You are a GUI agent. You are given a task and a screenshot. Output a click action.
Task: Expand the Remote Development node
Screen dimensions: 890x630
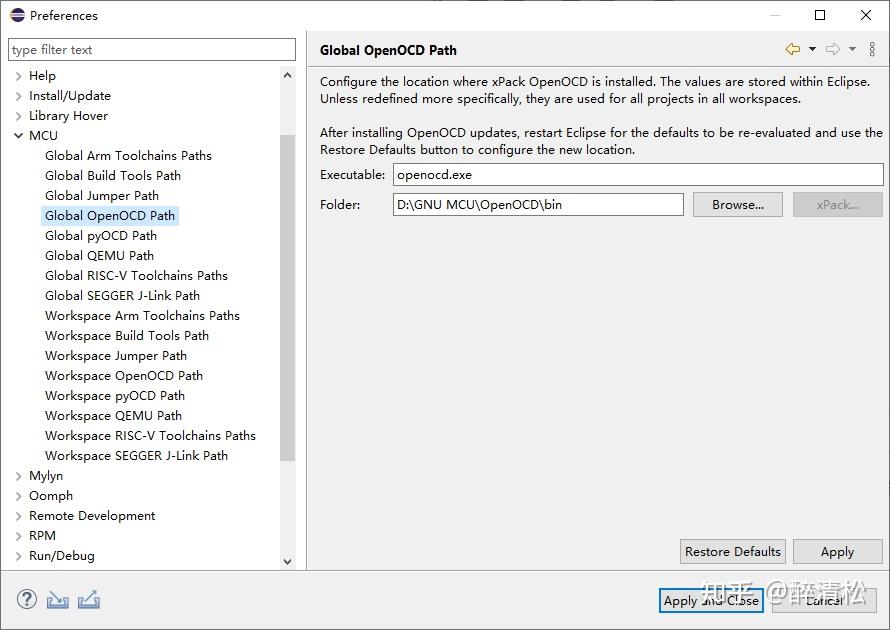(19, 516)
